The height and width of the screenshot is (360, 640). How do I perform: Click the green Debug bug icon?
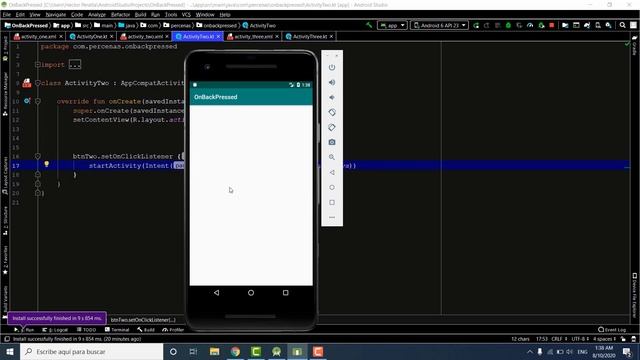[x=508, y=25]
